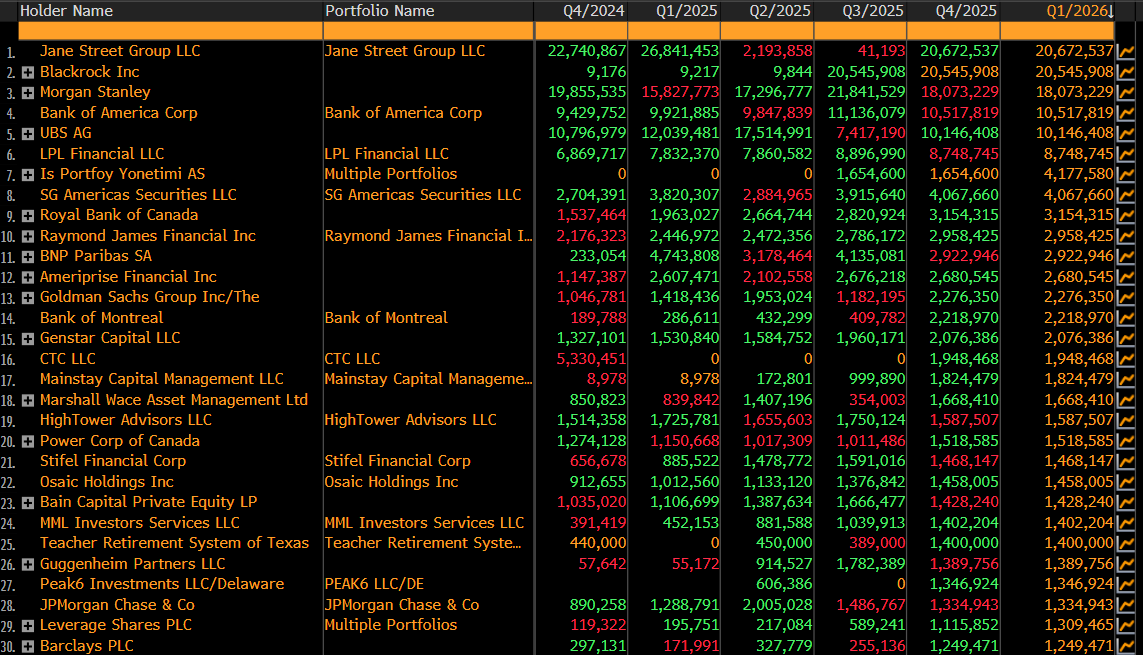Toggle sort on the Q1/2026 column header

click(1058, 11)
